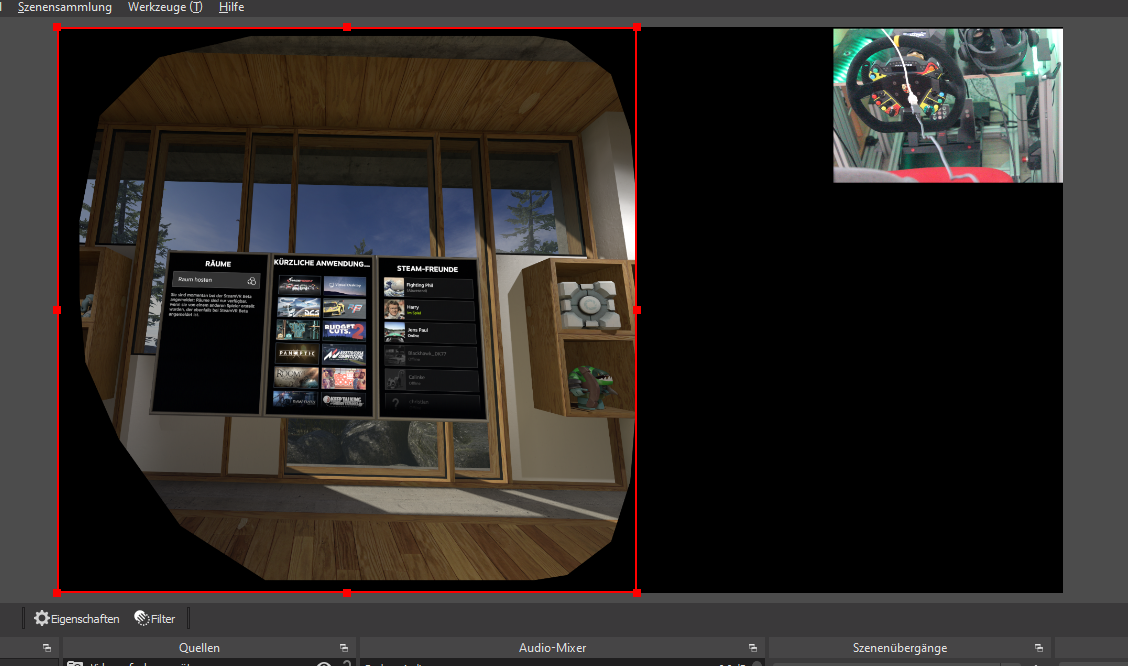Click the Filter button
The image size is (1128, 666).
pos(155,618)
